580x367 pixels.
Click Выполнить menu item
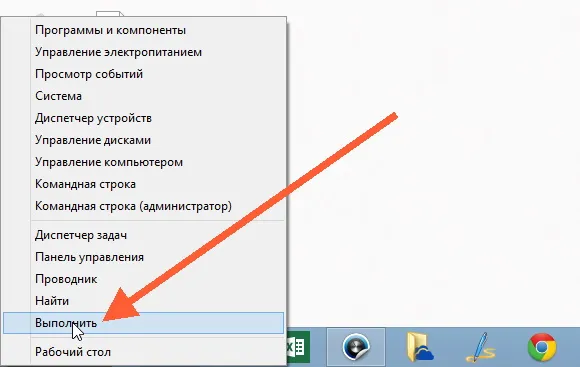pyautogui.click(x=144, y=323)
